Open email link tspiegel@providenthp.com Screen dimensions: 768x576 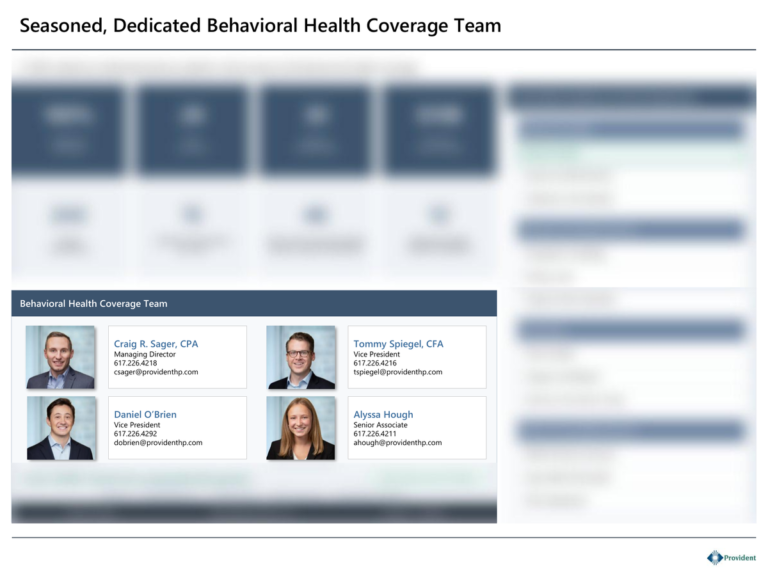click(398, 372)
